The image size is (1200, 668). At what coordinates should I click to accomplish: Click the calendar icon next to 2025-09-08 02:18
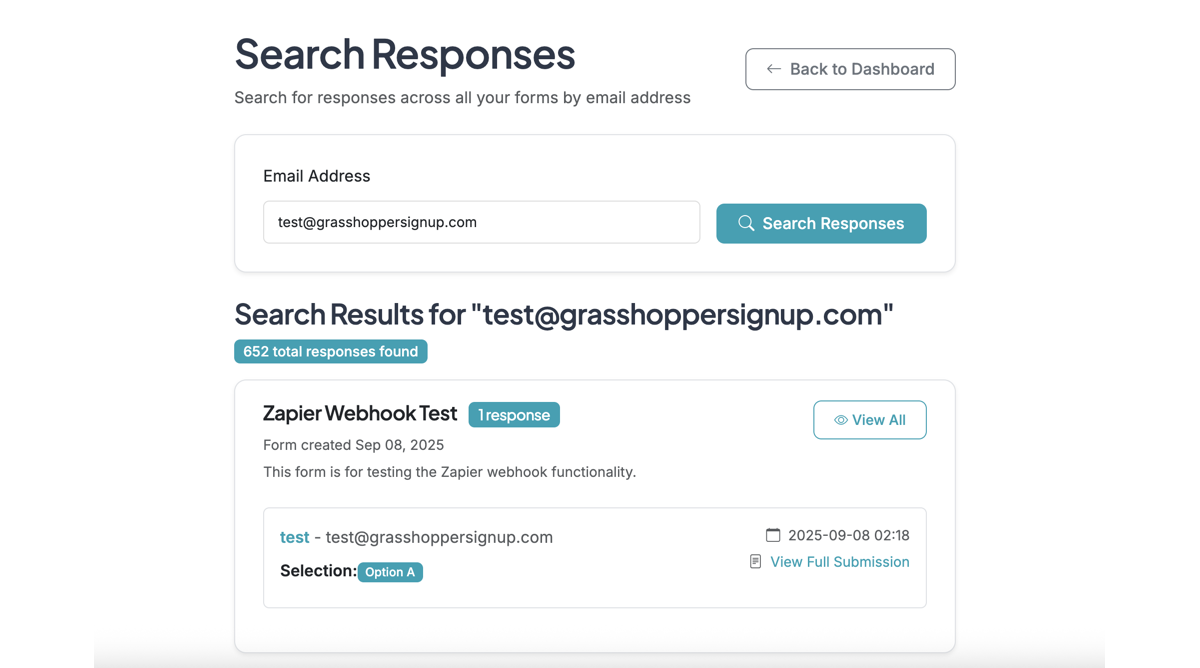point(773,535)
